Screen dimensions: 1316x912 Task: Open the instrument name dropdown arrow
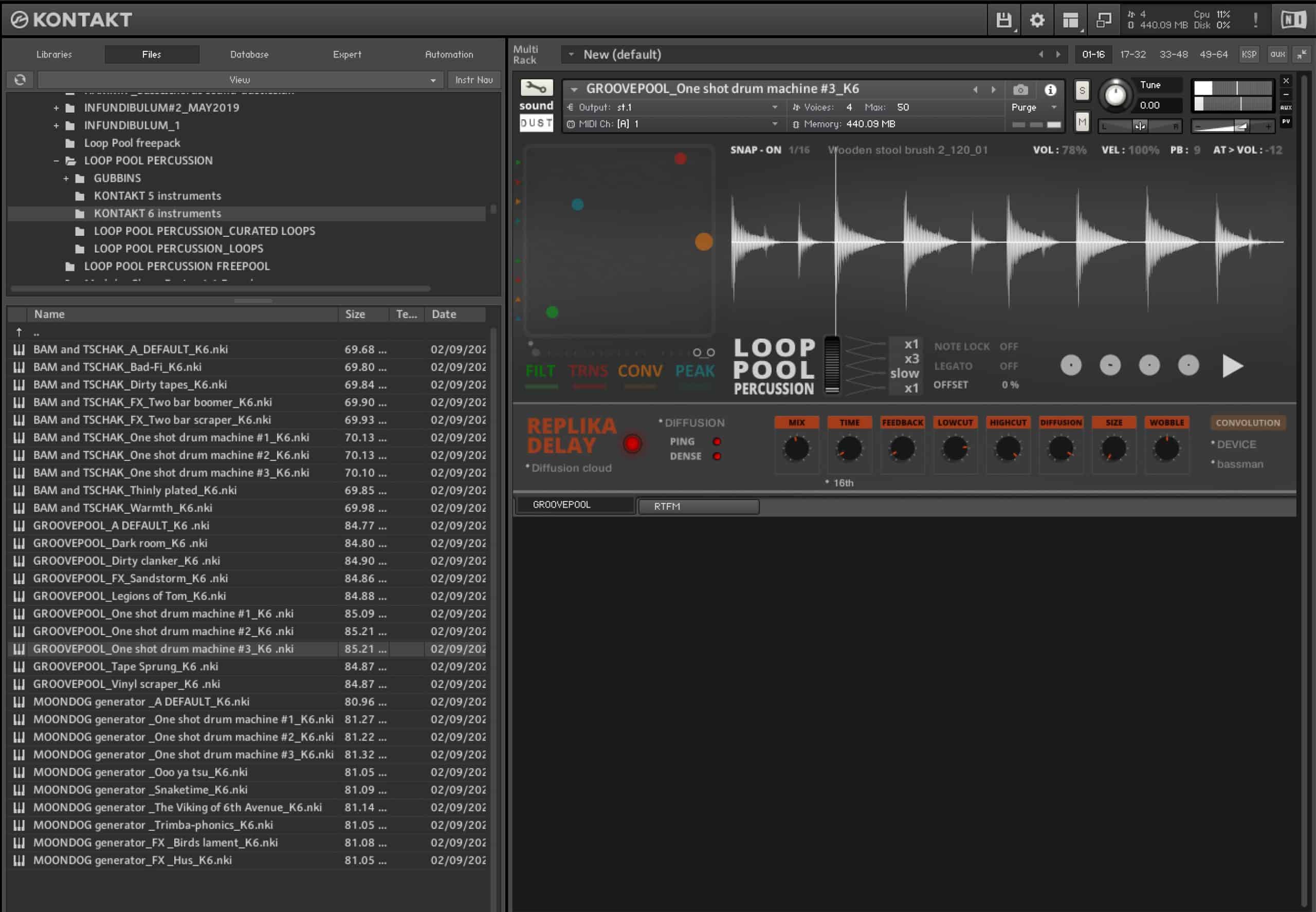coord(574,90)
